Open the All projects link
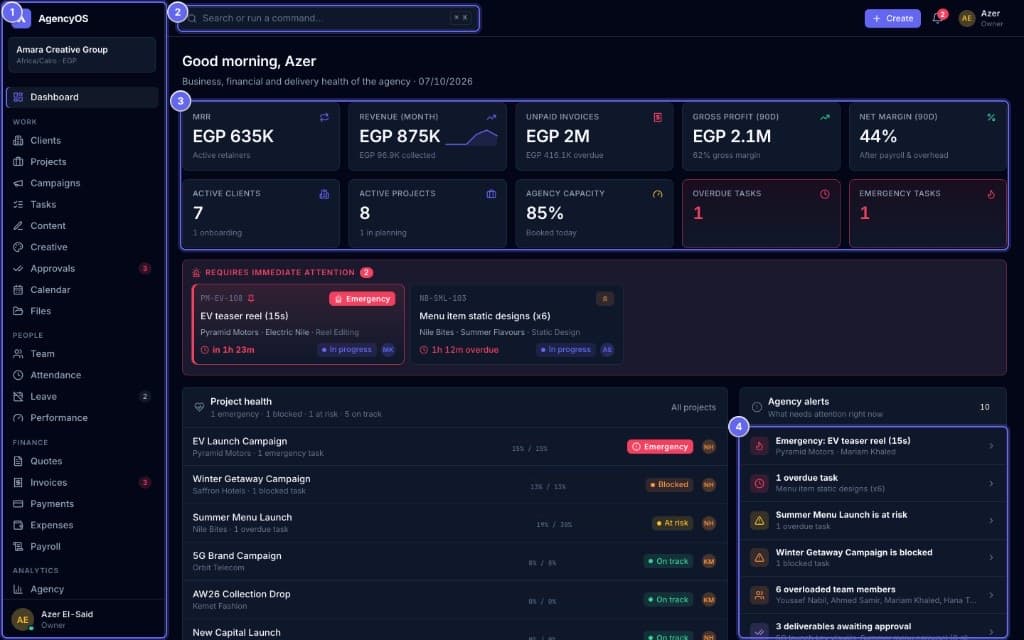 click(x=693, y=408)
